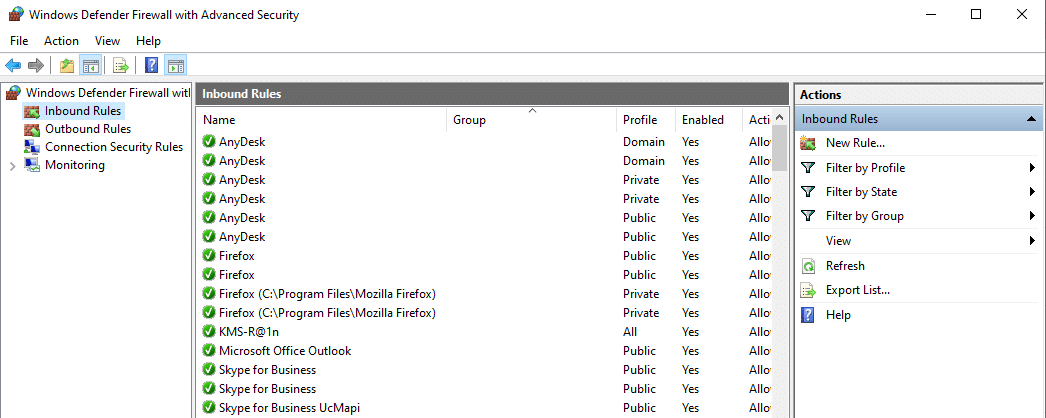
Task: Click the Export List toolbar icon
Action: coord(120,66)
